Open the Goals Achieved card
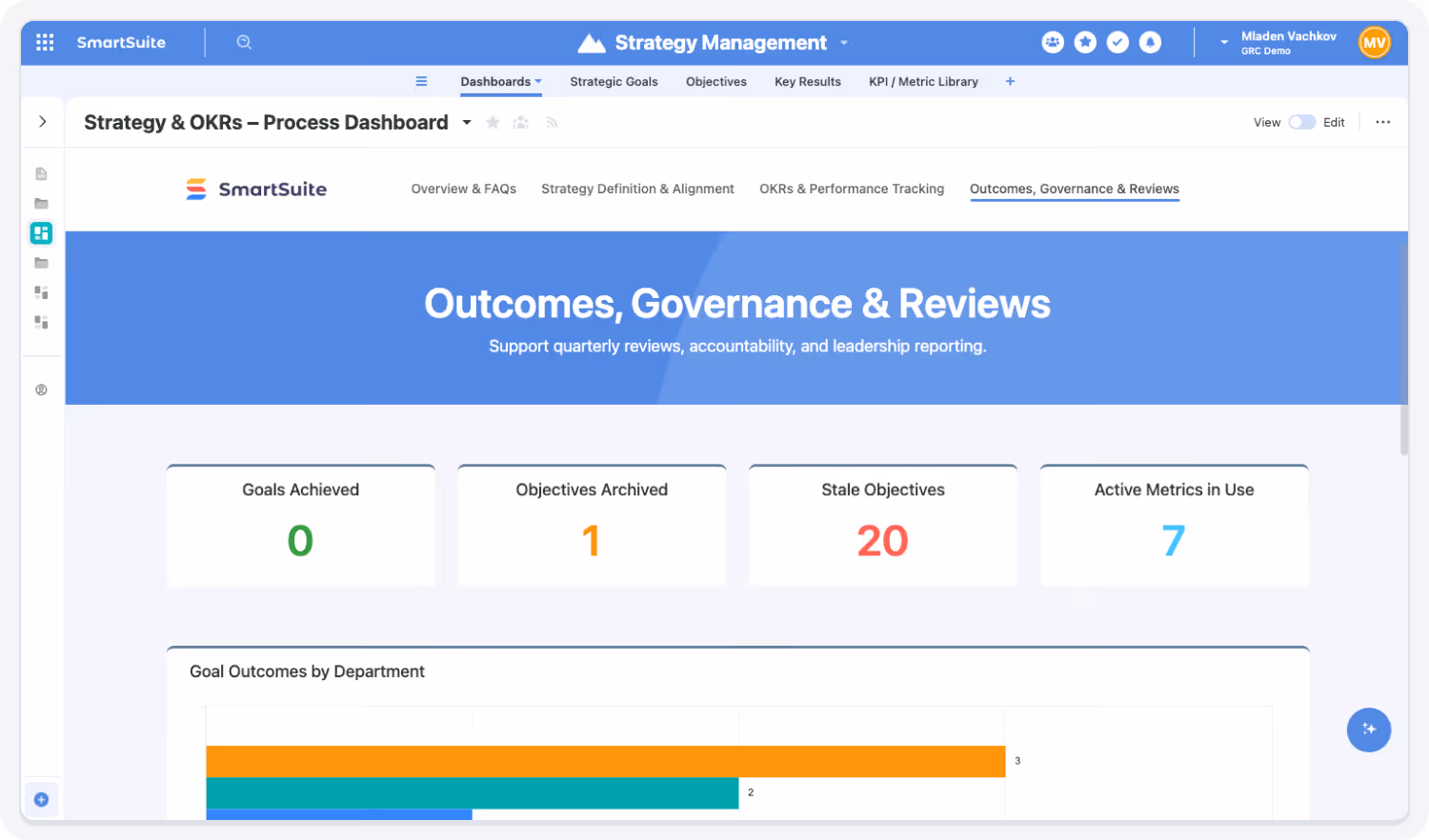Viewport: 1429px width, 840px height. [301, 525]
